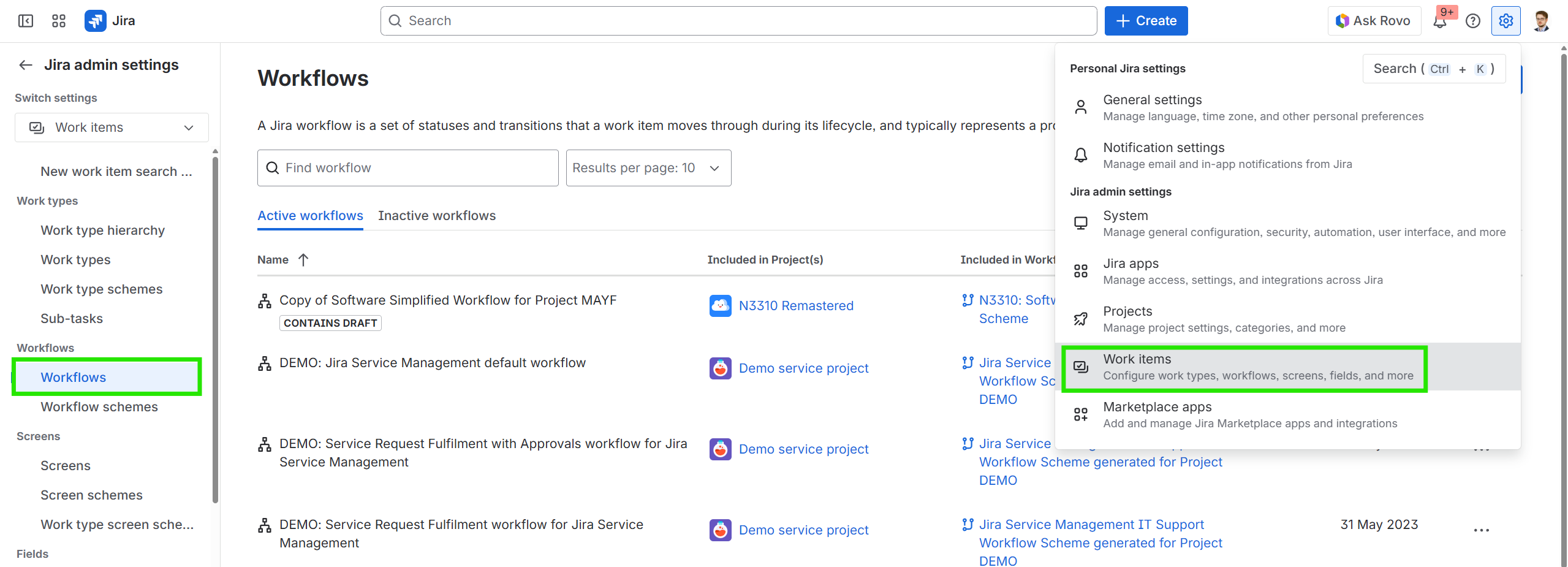Open the Jira Service Management IT Support workflow scheme link
The width and height of the screenshot is (1568, 567).
point(1100,543)
